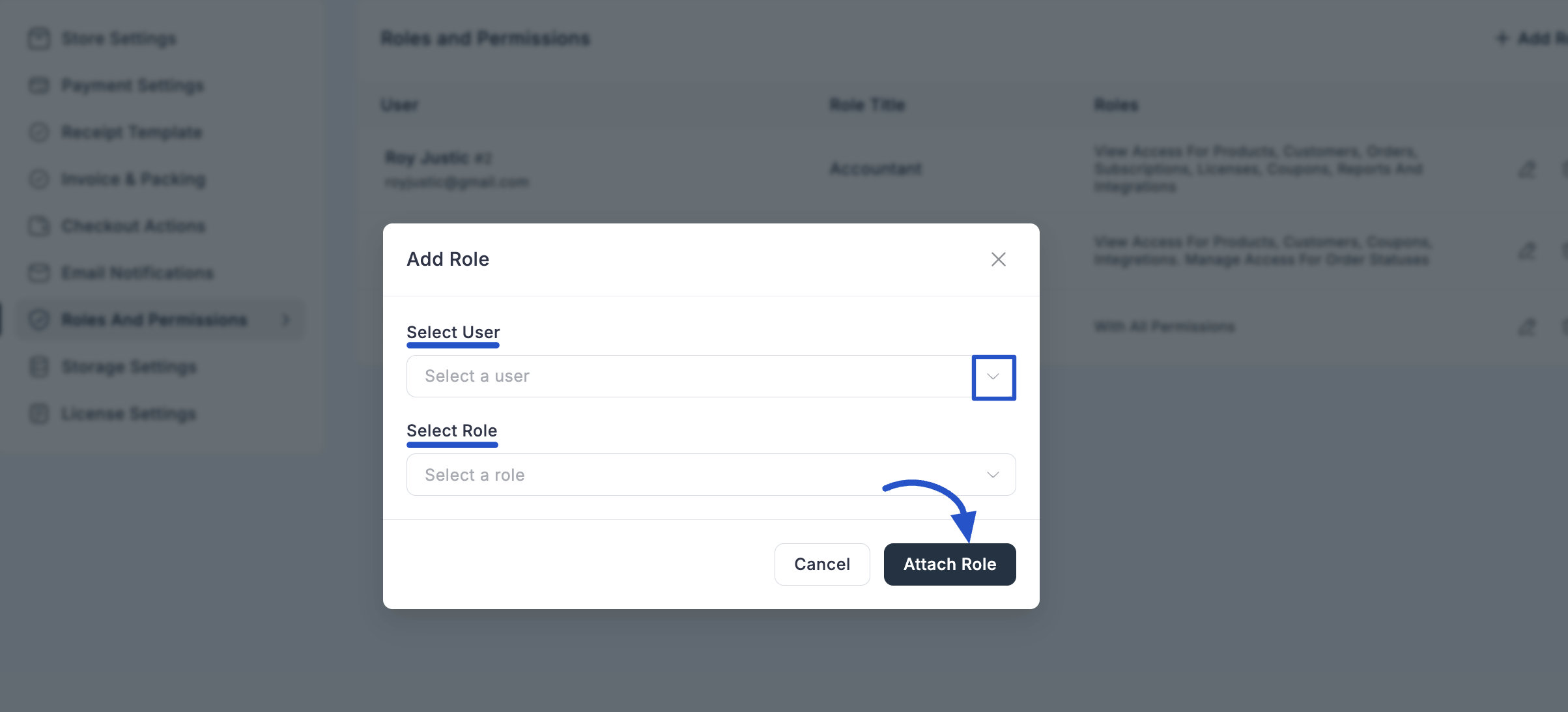Open the Select a user dropdown

tap(993, 377)
